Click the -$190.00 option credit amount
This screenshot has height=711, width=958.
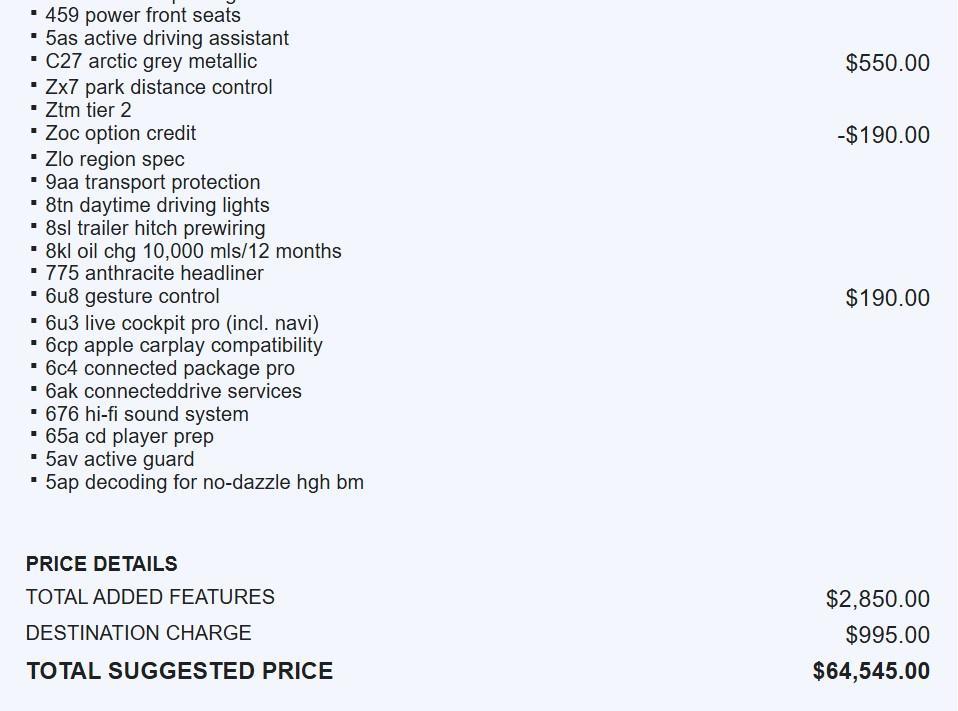coord(883,135)
